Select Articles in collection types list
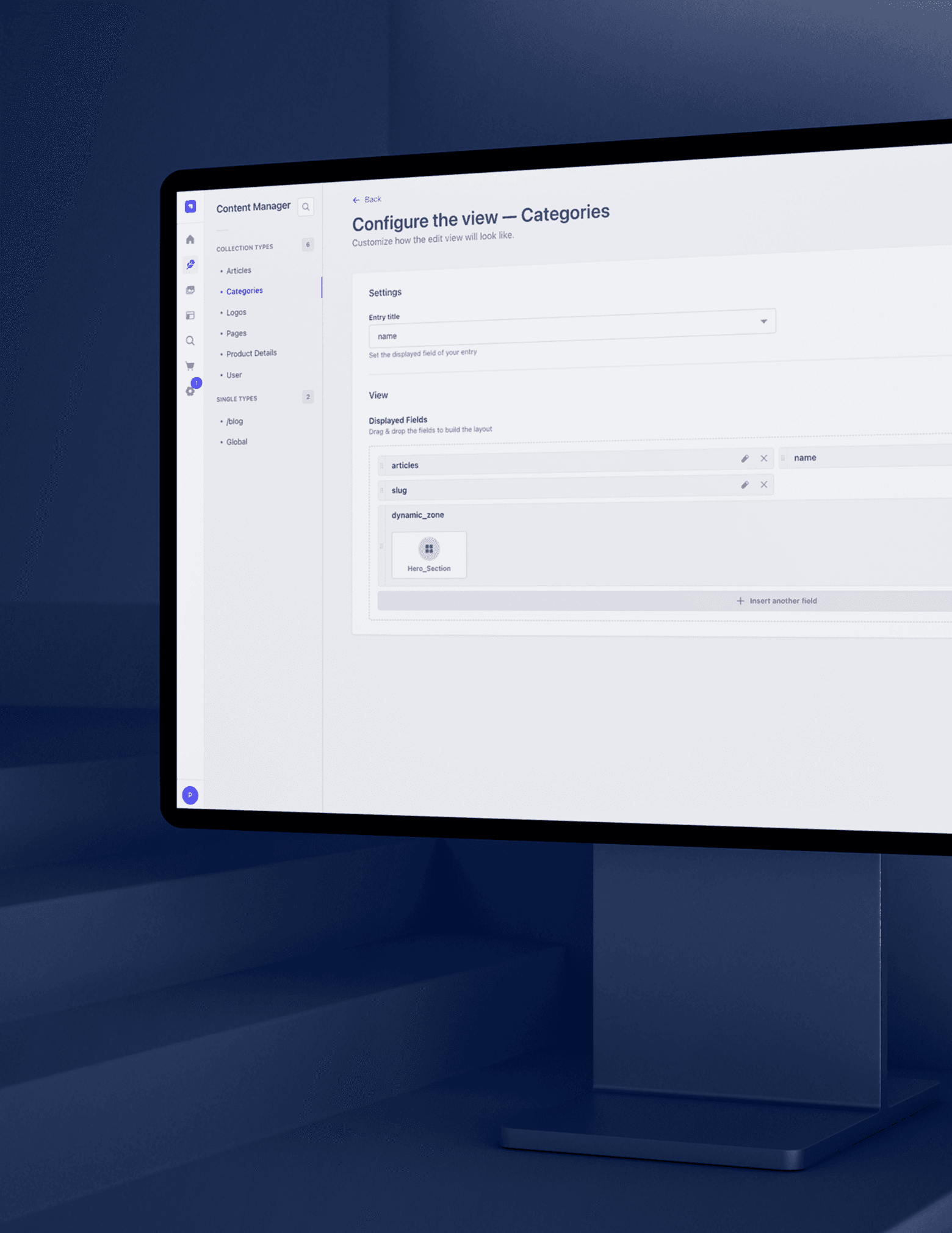This screenshot has width=952, height=1233. pos(239,270)
